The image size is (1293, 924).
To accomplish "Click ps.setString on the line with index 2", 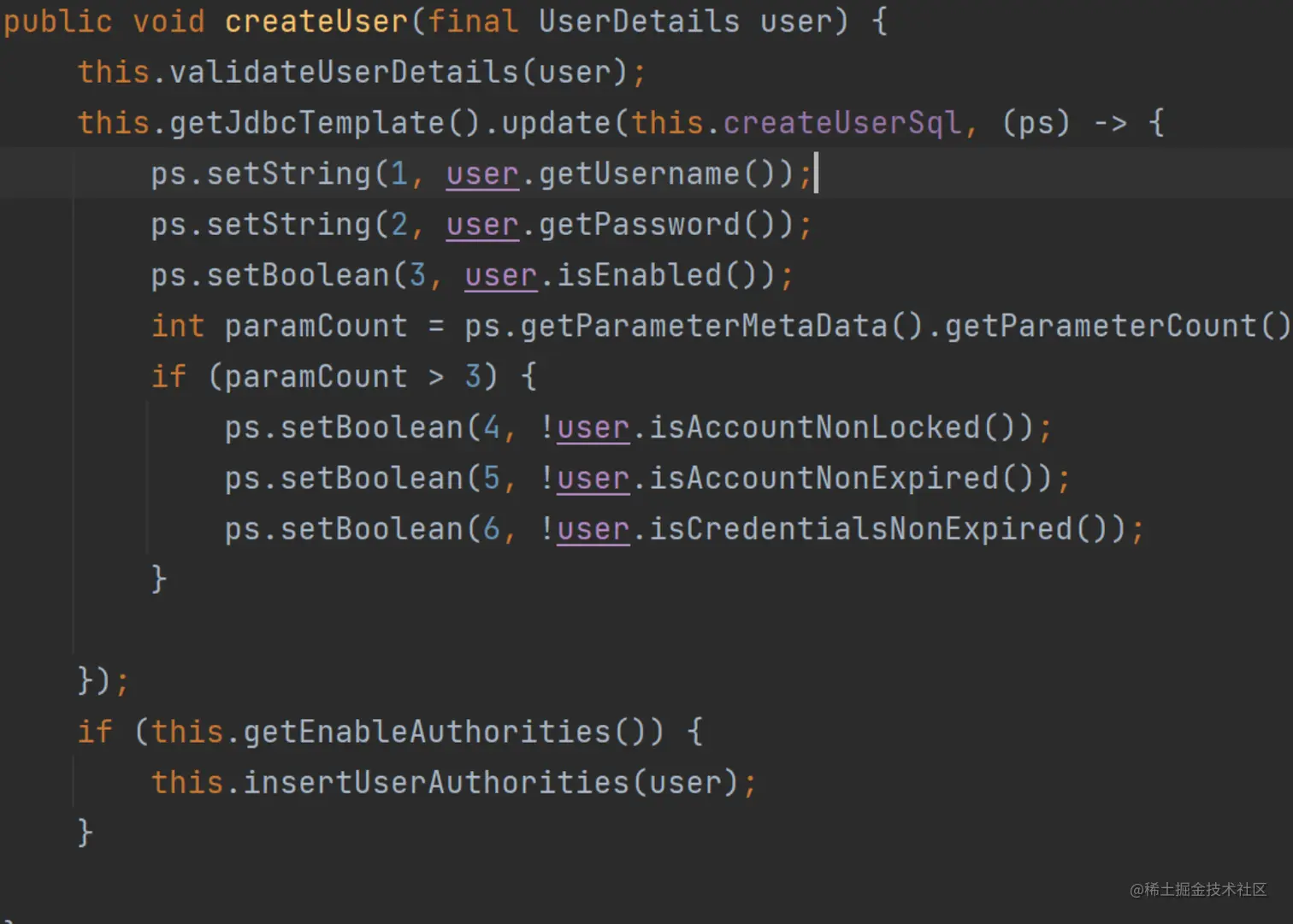I will tap(261, 224).
